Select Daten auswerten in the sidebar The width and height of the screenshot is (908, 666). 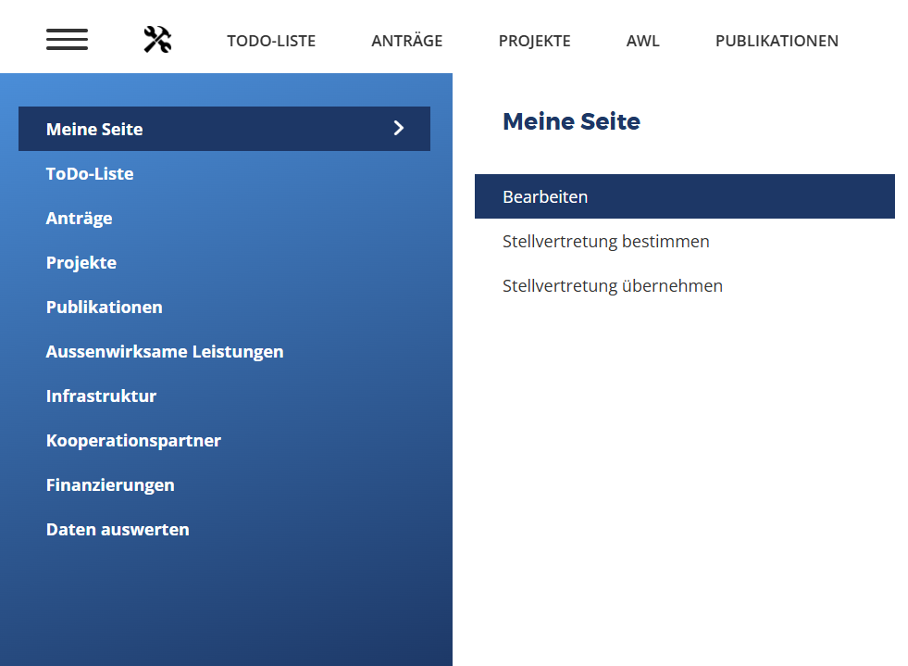117,530
